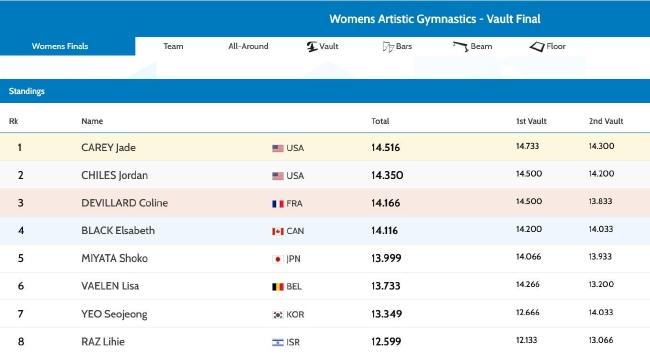Viewport: 650px width, 361px height.
Task: Click the Korean flag beside YEO Seojeong
Action: click(278, 315)
